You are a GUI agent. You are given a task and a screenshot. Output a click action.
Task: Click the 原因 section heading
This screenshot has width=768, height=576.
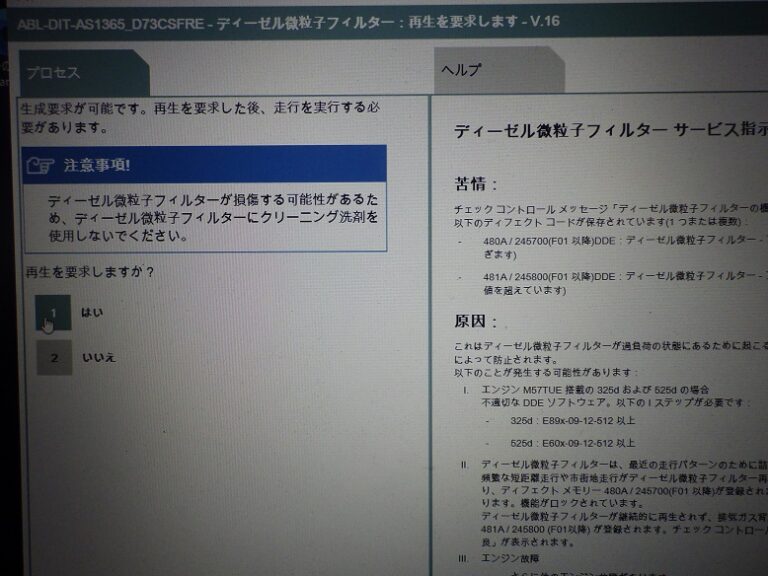(476, 322)
